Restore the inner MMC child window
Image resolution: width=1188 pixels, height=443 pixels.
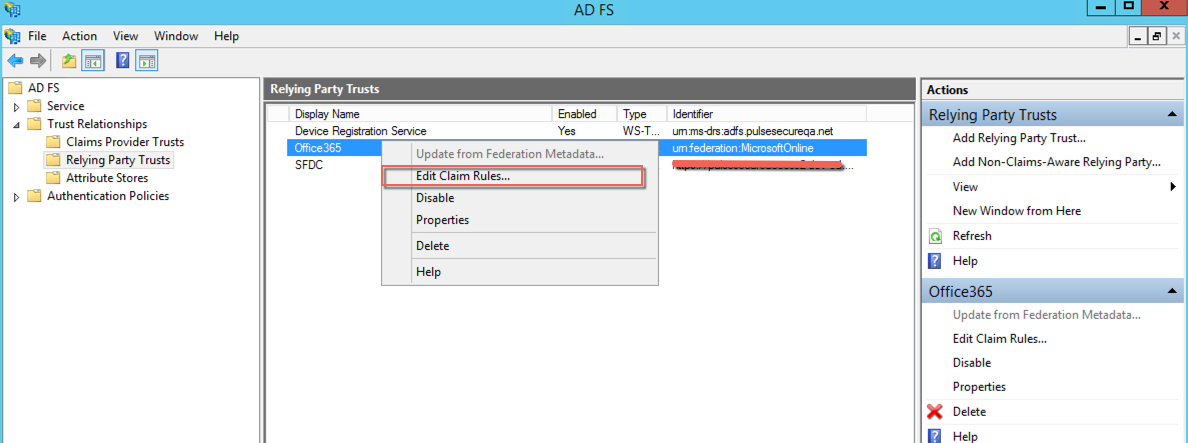click(1157, 36)
